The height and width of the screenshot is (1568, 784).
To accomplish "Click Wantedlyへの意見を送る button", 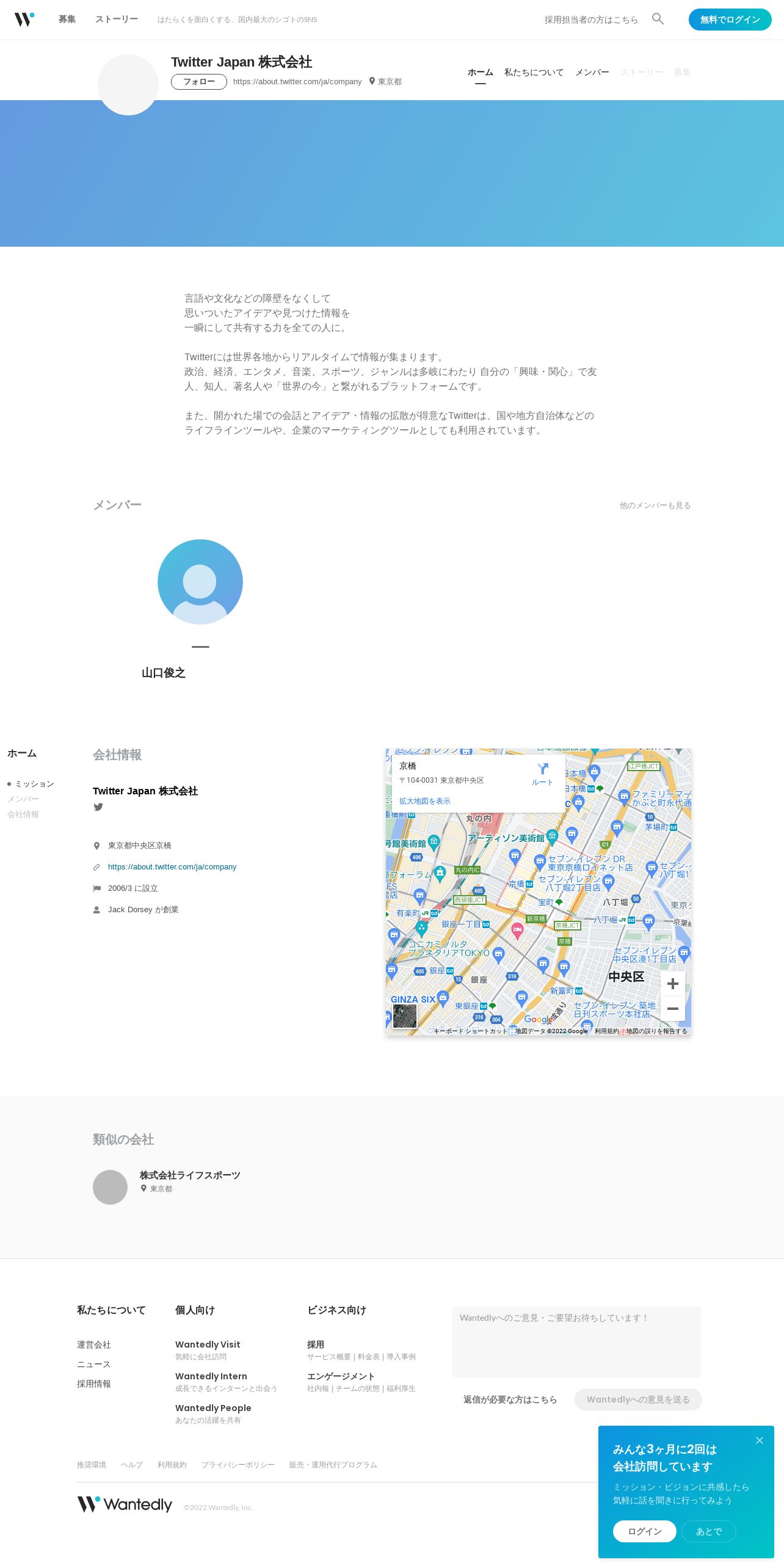I will (638, 1399).
